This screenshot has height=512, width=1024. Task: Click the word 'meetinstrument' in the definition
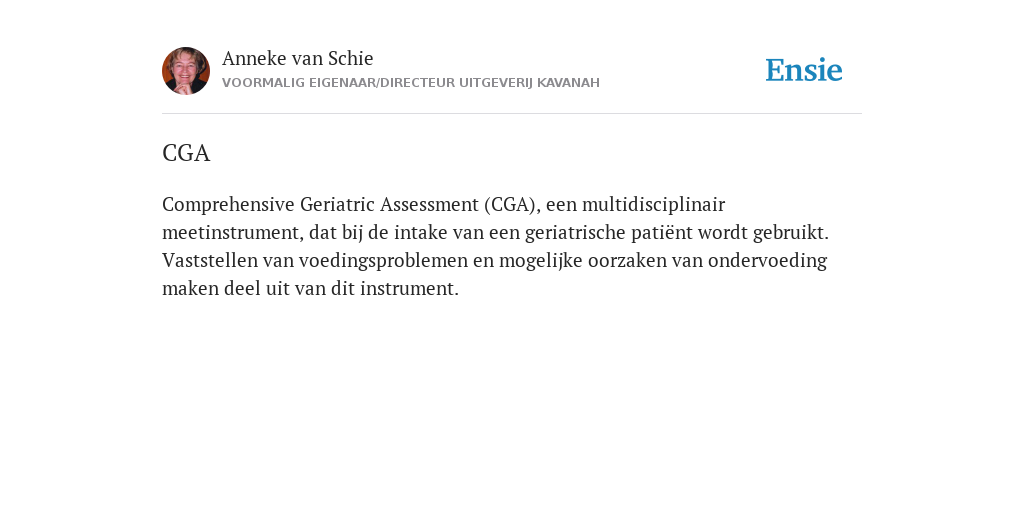[x=232, y=232]
